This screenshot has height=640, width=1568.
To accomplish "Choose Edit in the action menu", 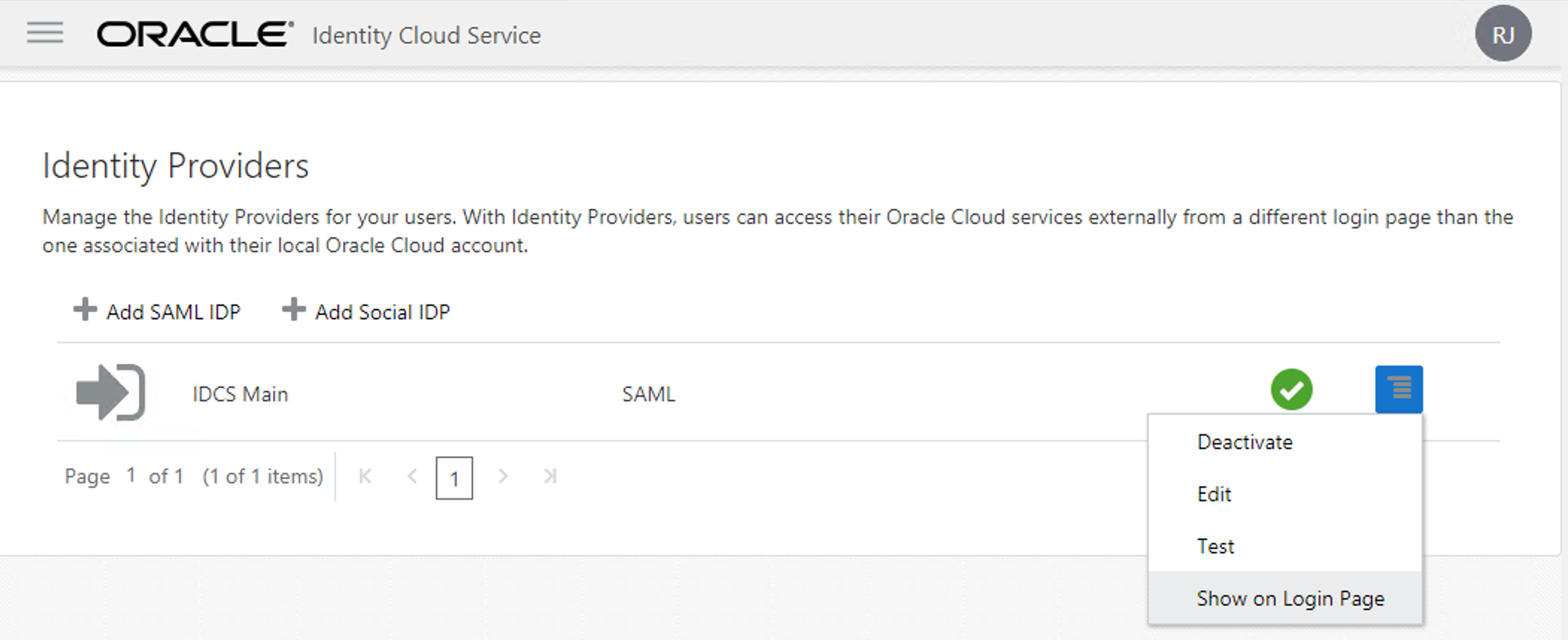I will click(1285, 494).
